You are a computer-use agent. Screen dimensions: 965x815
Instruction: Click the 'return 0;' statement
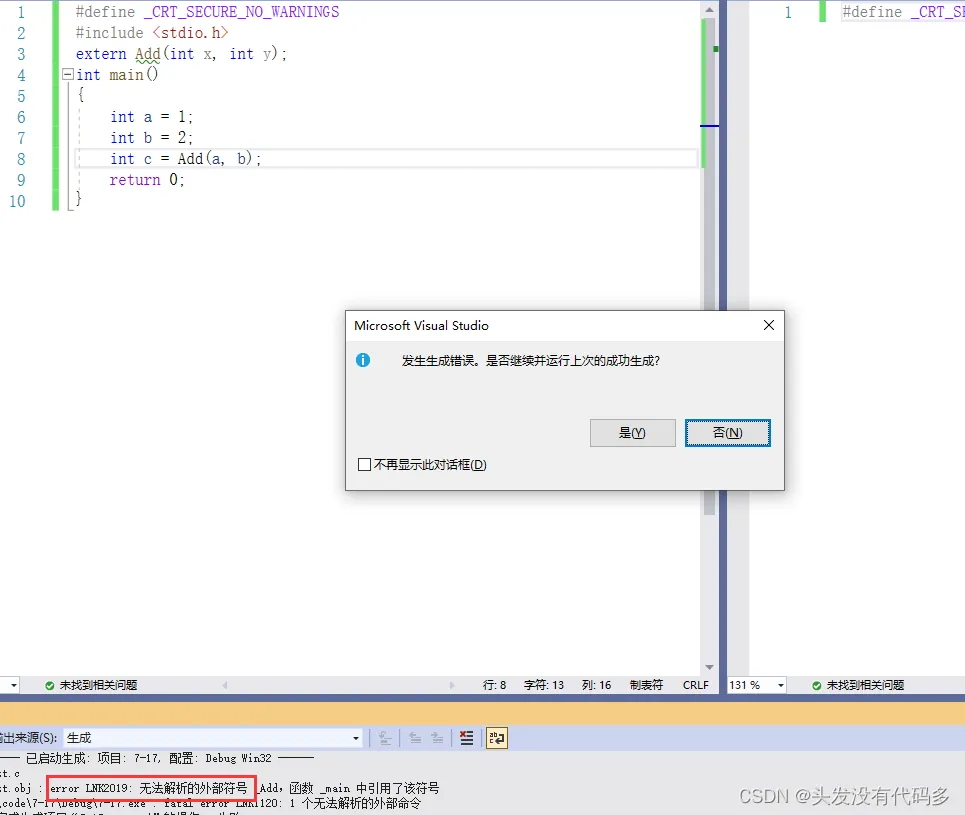coord(146,180)
